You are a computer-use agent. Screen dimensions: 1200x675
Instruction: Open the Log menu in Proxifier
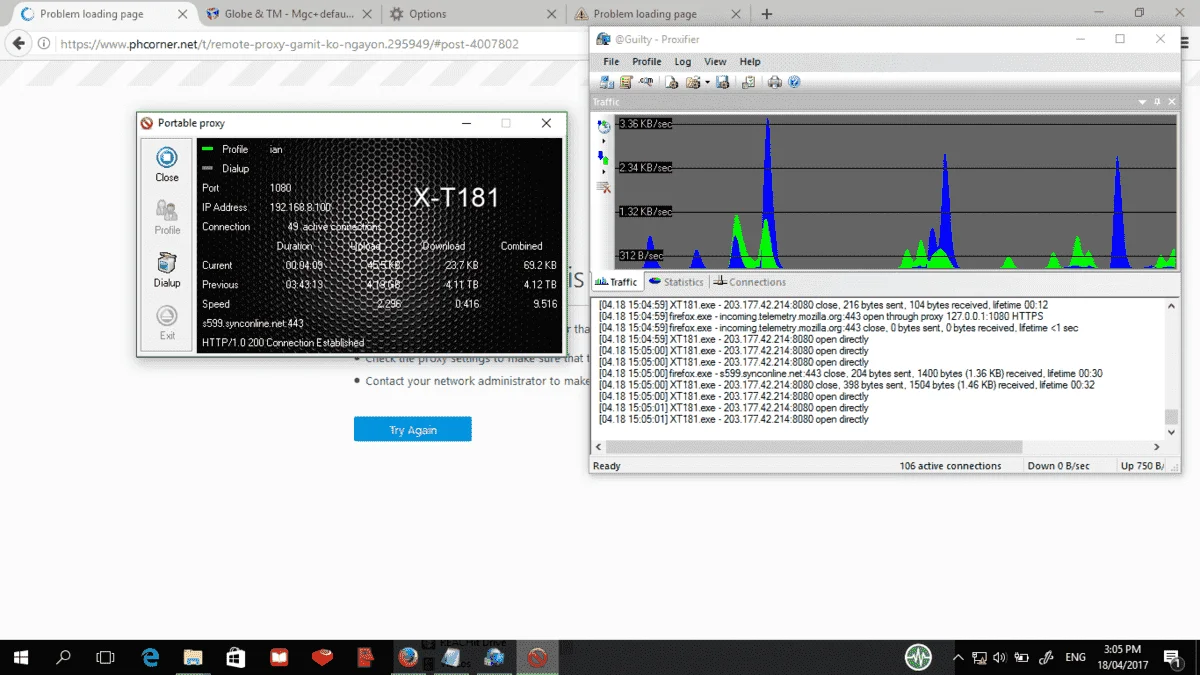[683, 62]
